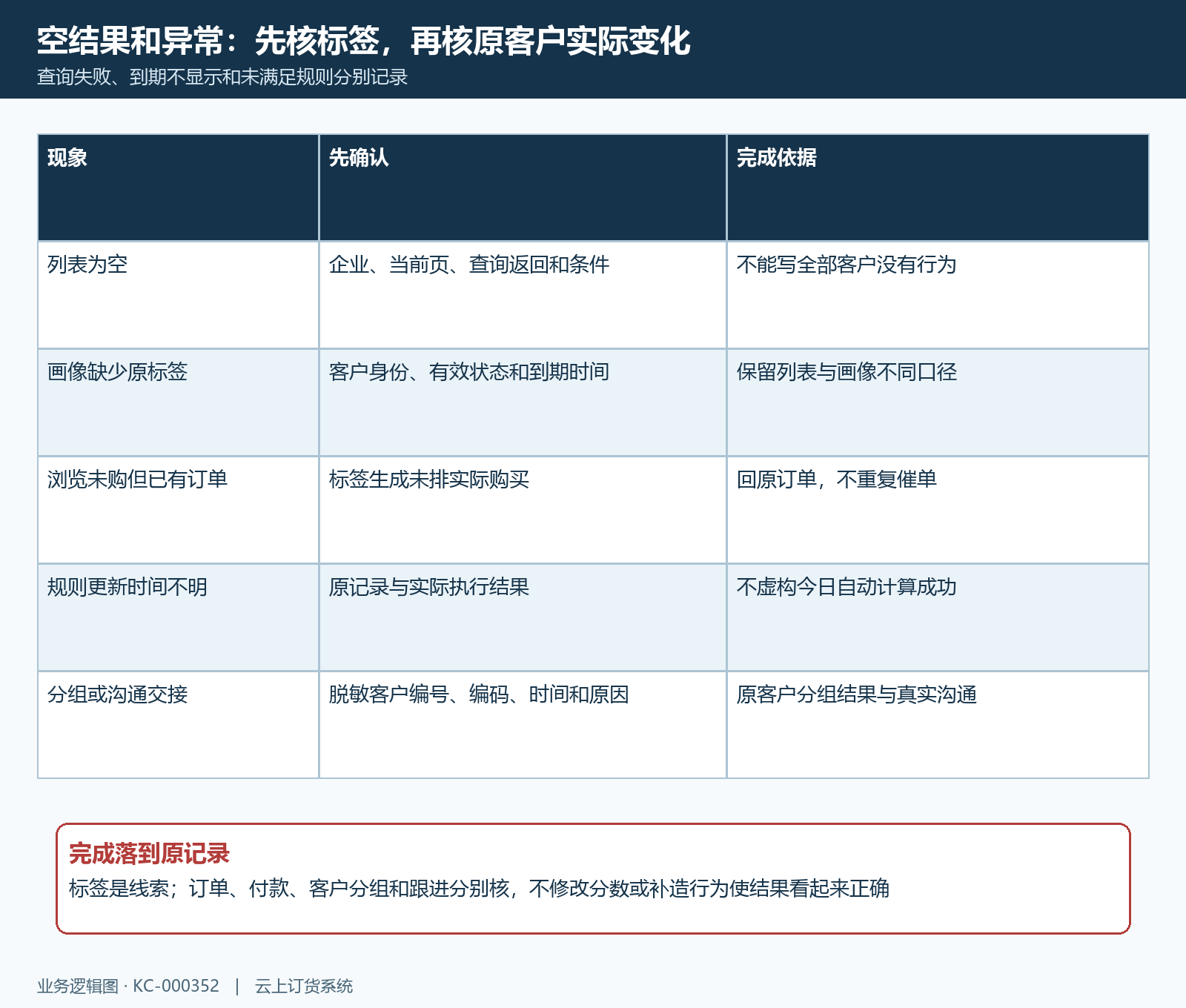Click the 现象 column header

pyautogui.click(x=178, y=188)
